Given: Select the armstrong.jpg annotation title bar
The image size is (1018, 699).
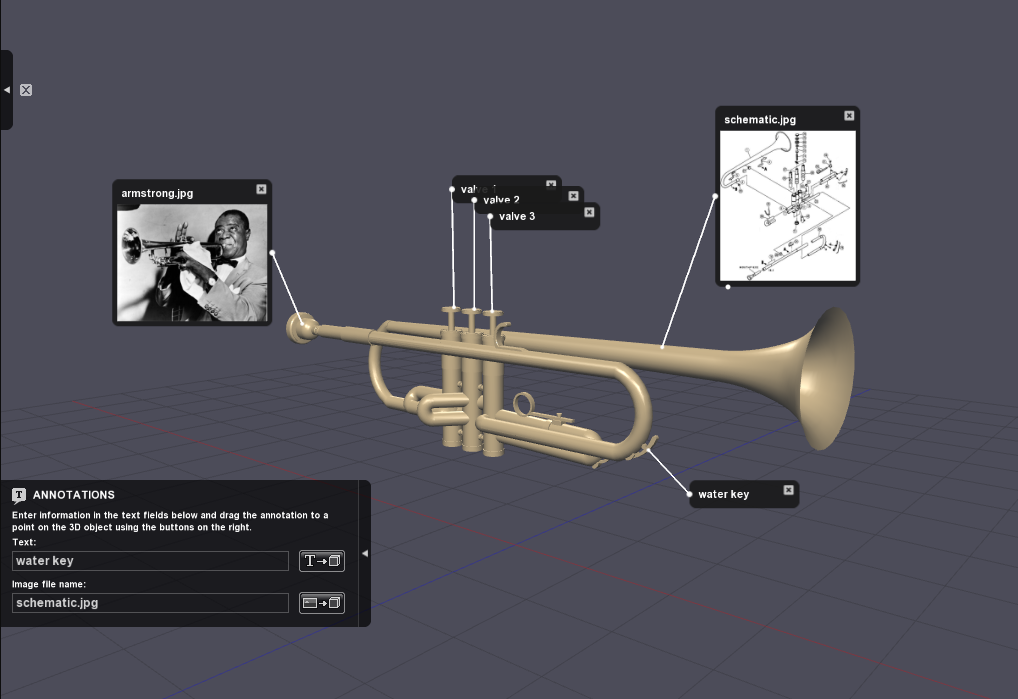Looking at the screenshot, I should [180, 192].
